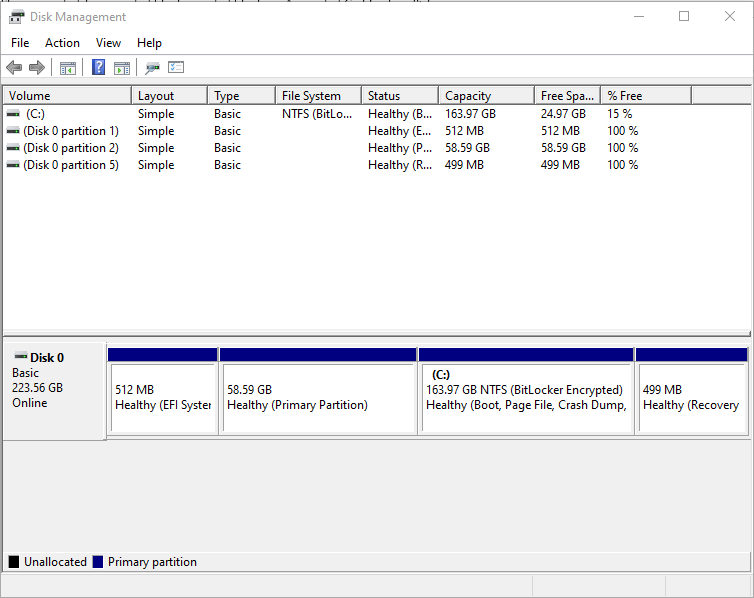The width and height of the screenshot is (754, 598).
Task: Sort by the Status column header
Action: (x=401, y=96)
